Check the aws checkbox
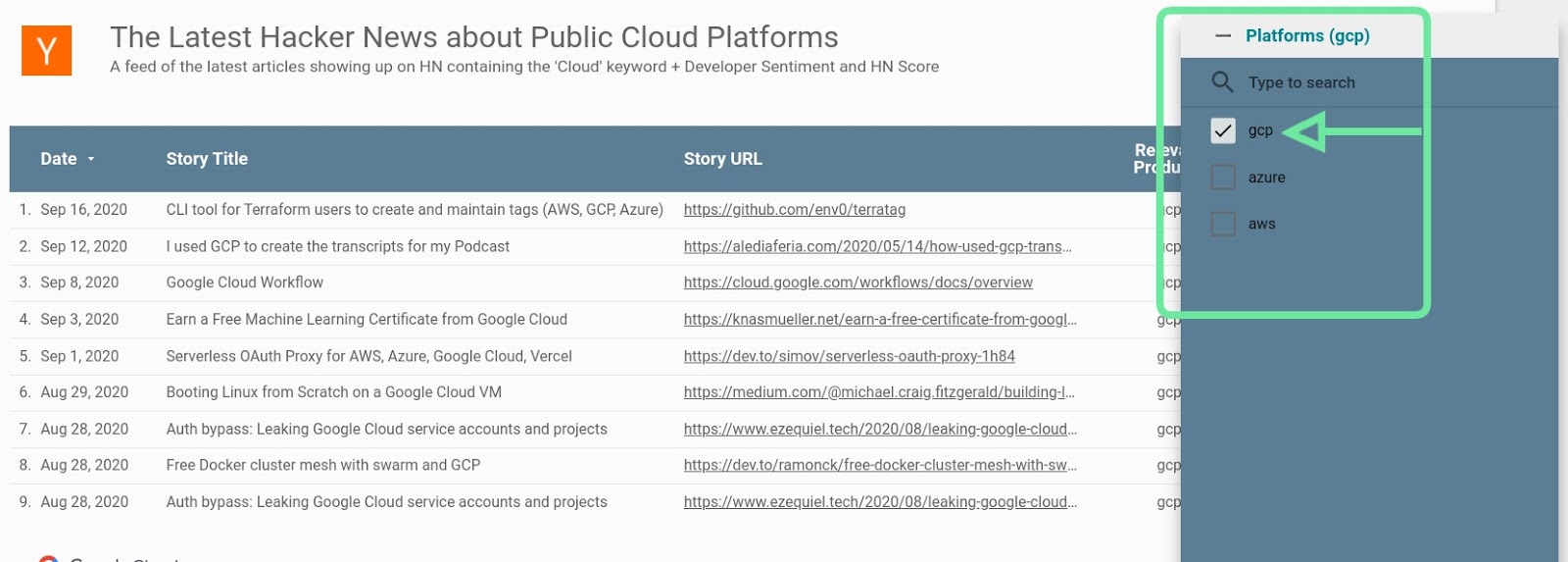 click(x=1223, y=224)
